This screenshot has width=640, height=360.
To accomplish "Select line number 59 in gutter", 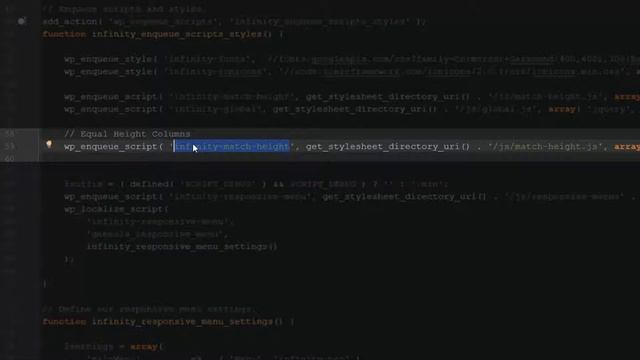I will click(x=9, y=146).
